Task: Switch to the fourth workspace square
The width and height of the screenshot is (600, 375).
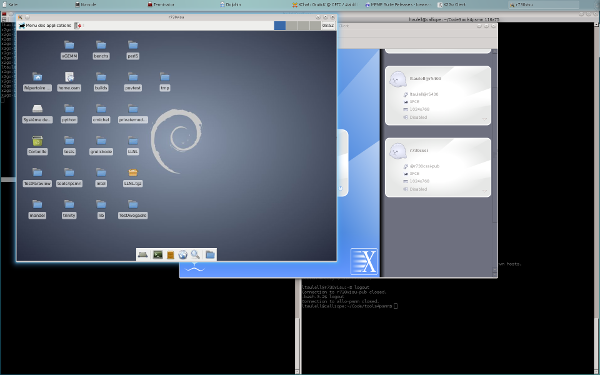Action: [315, 26]
